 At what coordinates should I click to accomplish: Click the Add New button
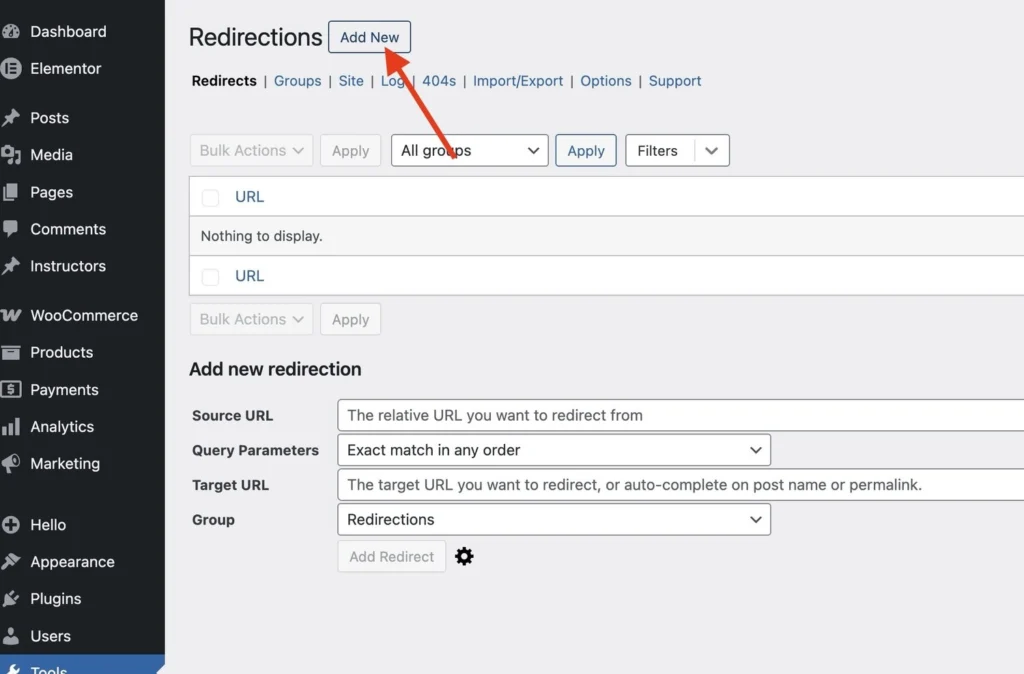pos(369,37)
